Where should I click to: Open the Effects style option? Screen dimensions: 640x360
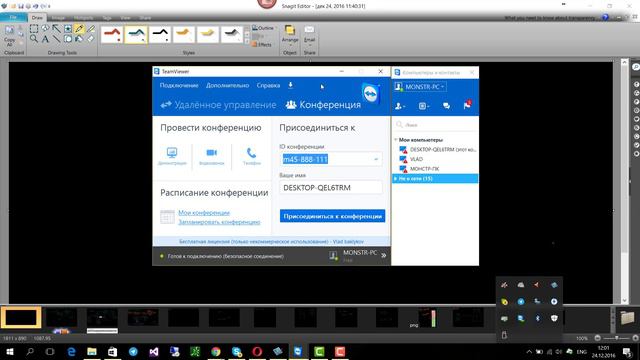point(262,44)
